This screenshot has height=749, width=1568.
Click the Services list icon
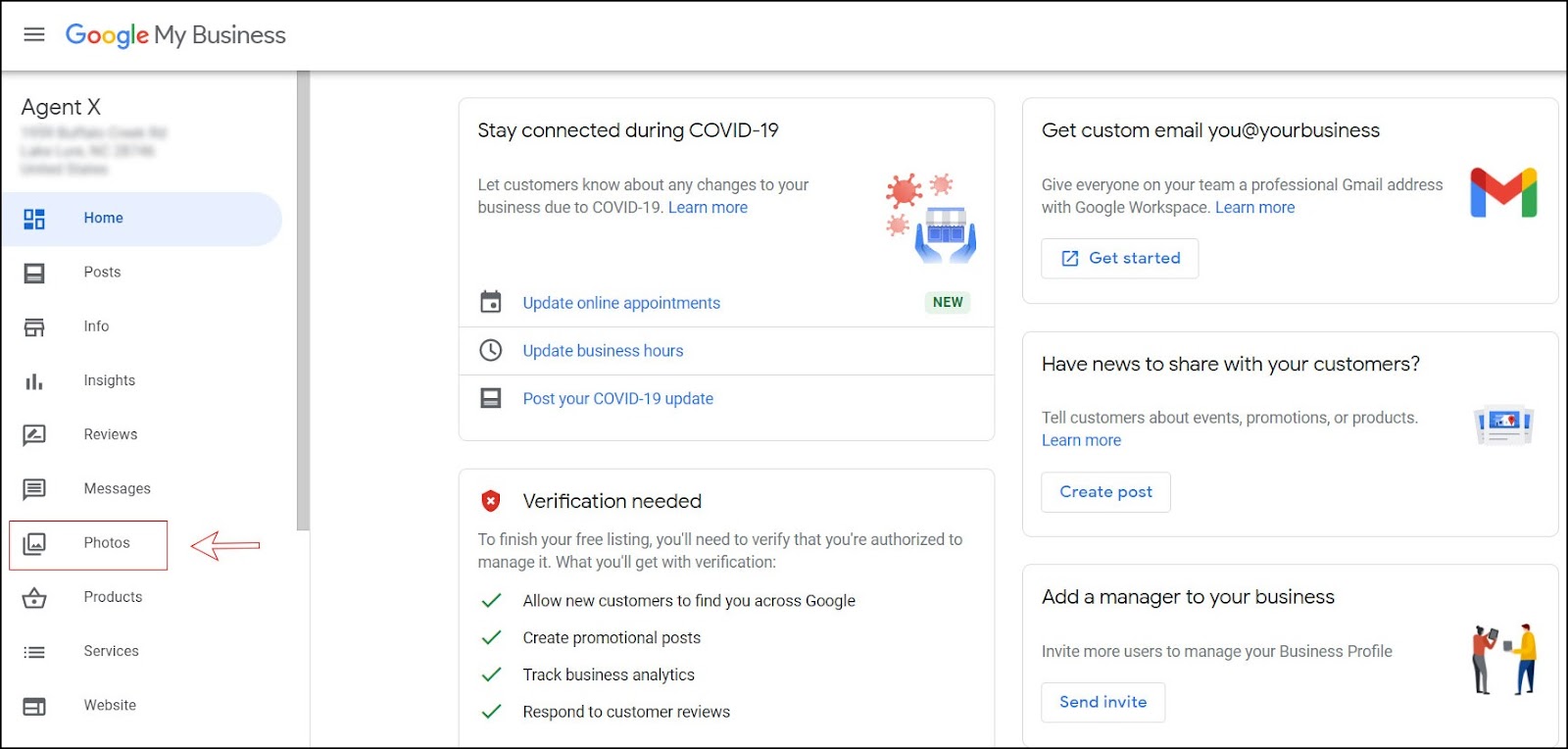click(34, 652)
